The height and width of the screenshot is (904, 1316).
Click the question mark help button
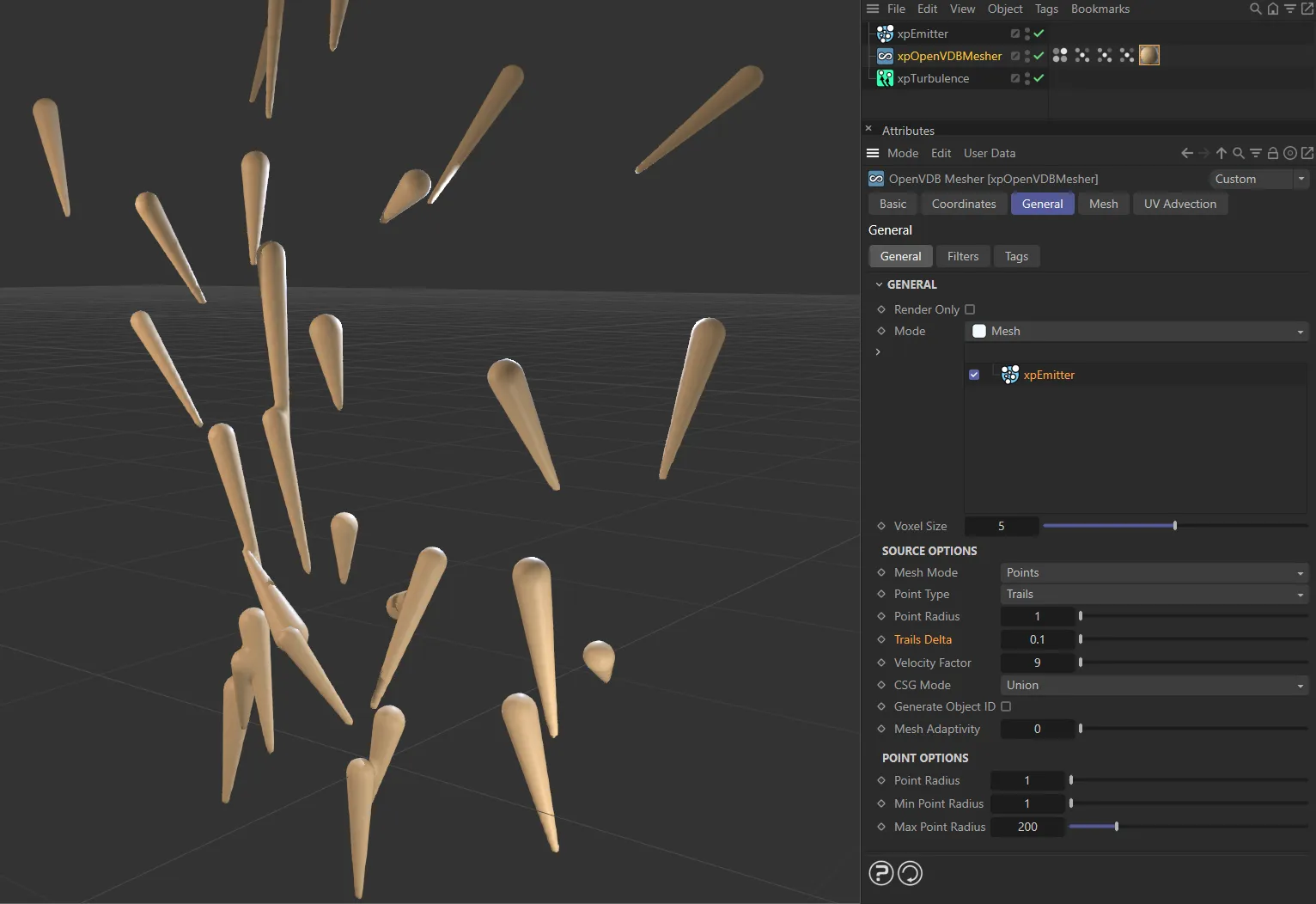tap(880, 872)
